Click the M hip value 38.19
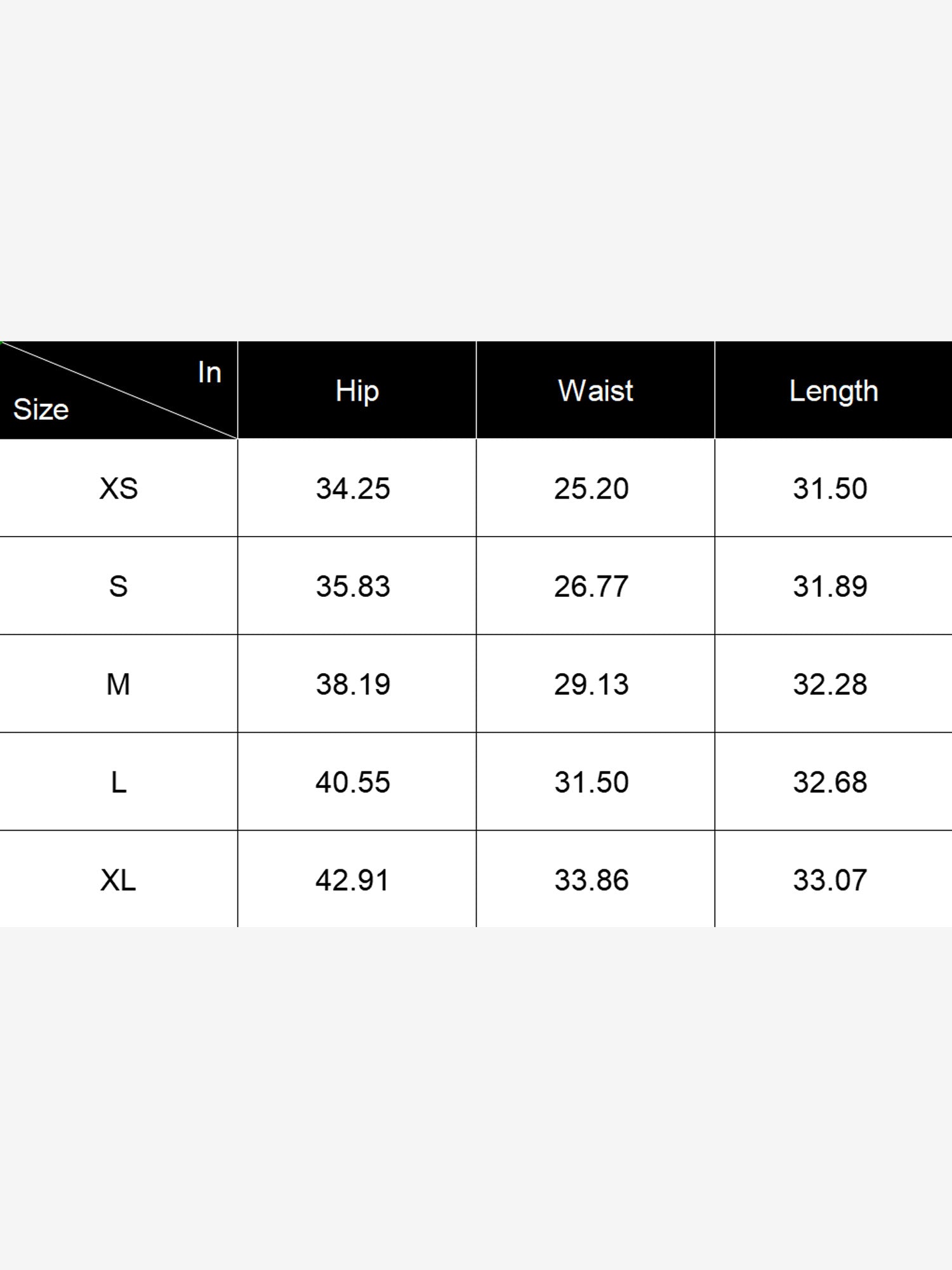952x1270 pixels. (x=353, y=684)
